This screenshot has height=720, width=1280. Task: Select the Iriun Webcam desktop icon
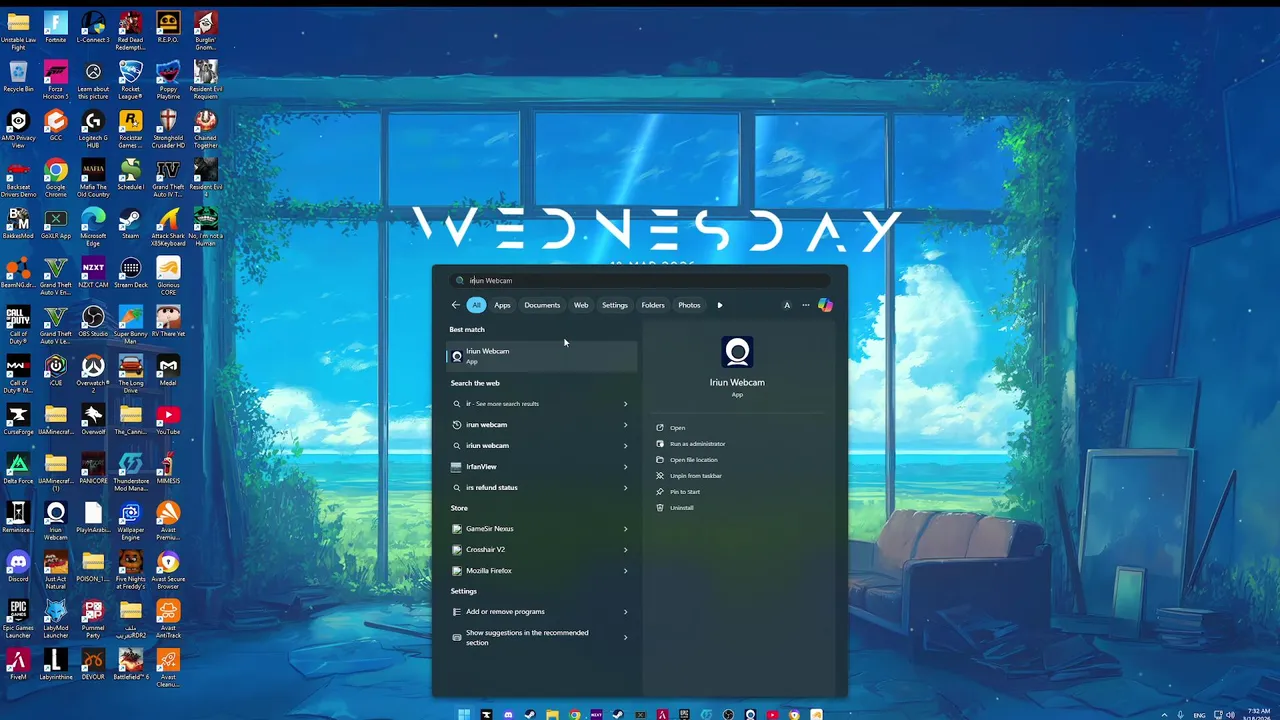[x=56, y=521]
